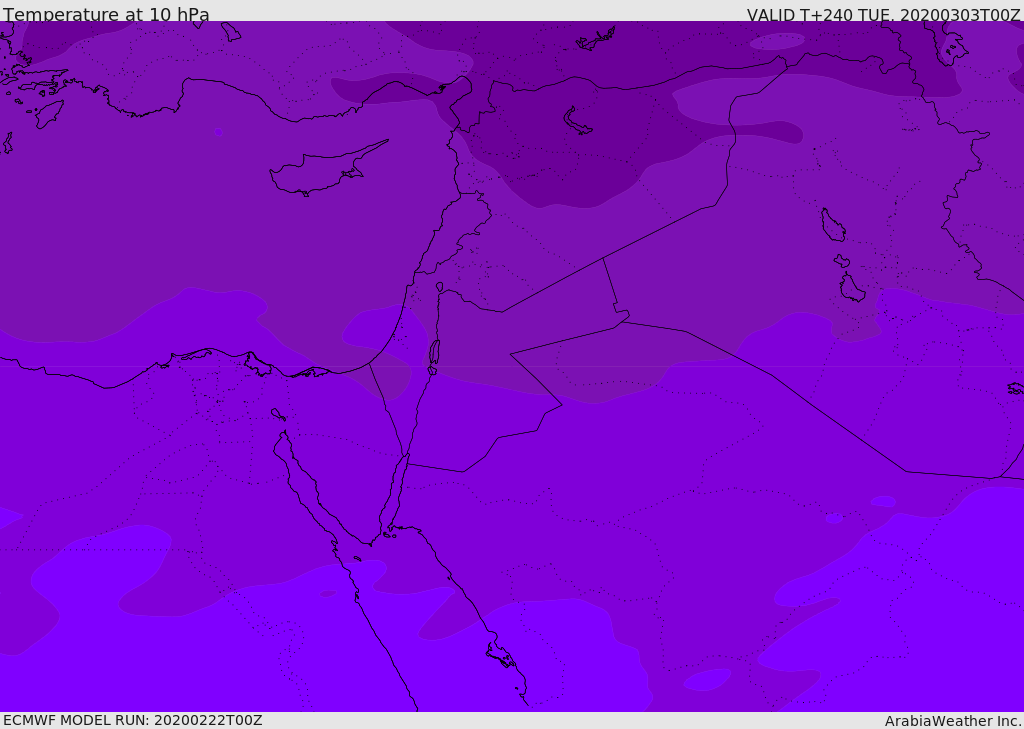Click the 'ArabiaWeather Inc' credit text

click(x=952, y=721)
